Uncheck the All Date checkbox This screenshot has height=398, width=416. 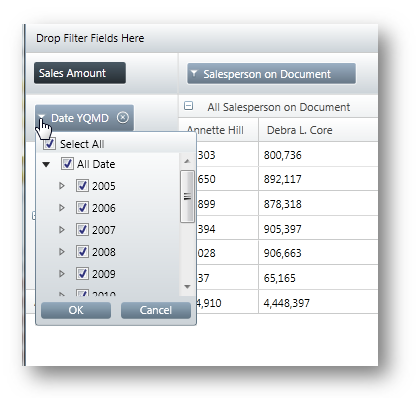(x=67, y=164)
